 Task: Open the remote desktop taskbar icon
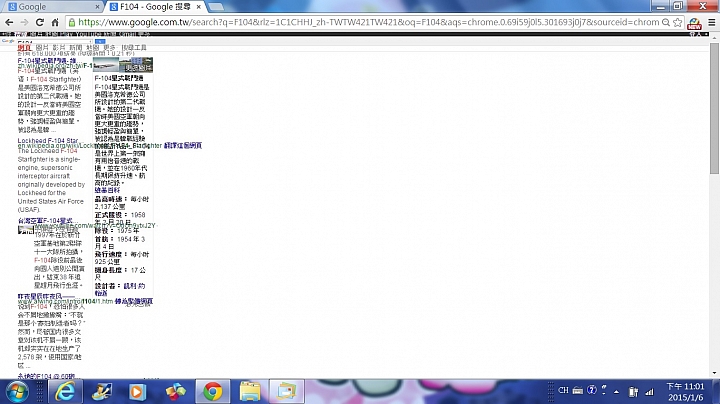coord(101,392)
